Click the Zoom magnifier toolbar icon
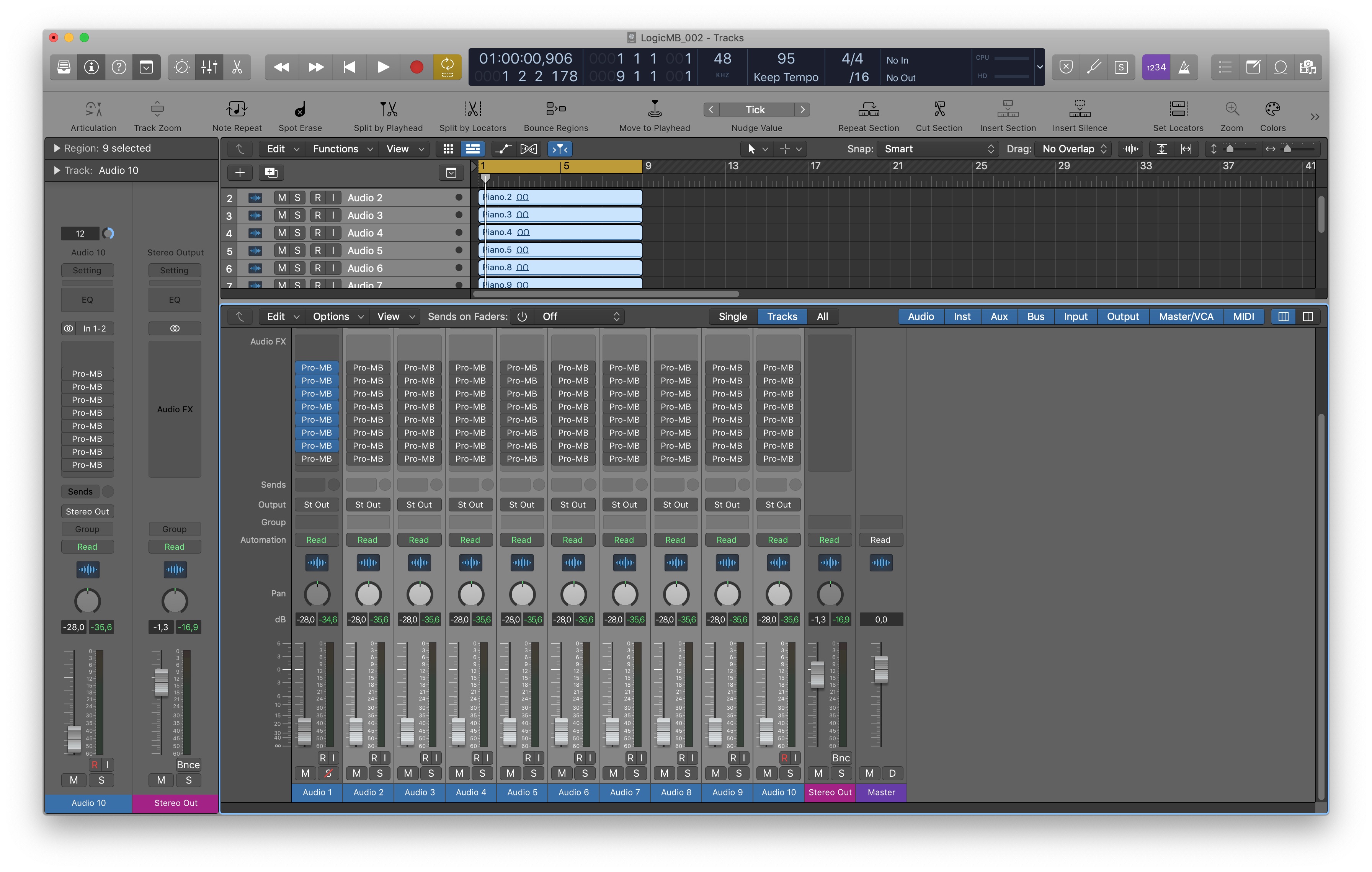This screenshot has width=1372, height=872. pyautogui.click(x=1232, y=108)
